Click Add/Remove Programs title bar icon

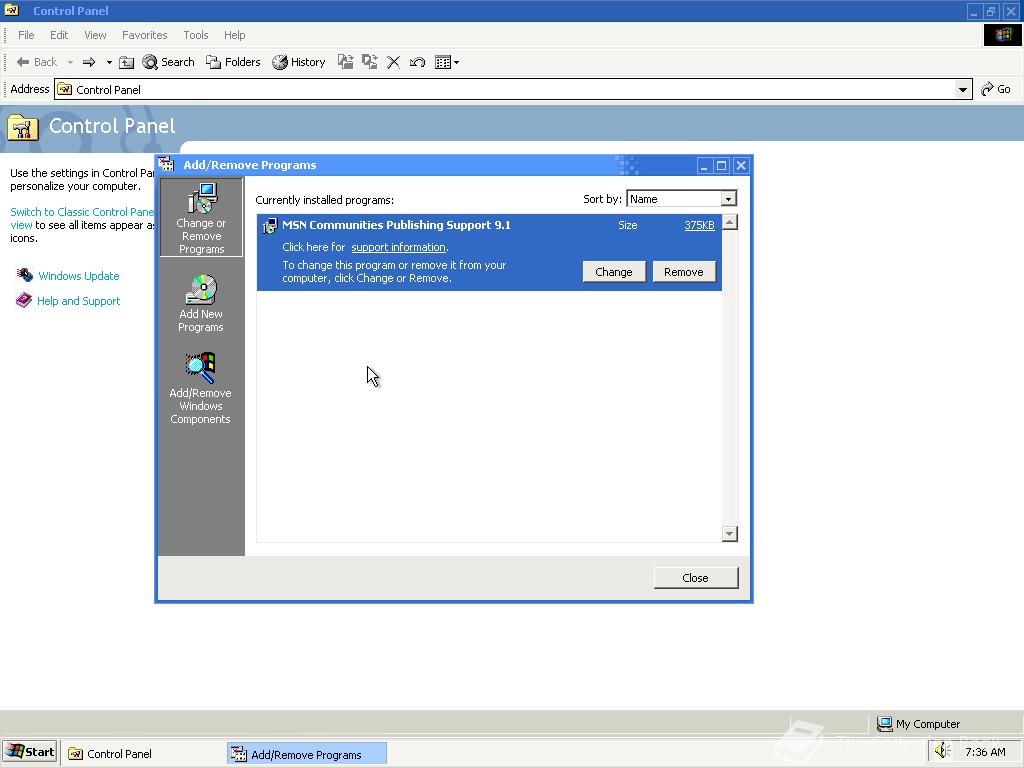point(167,165)
